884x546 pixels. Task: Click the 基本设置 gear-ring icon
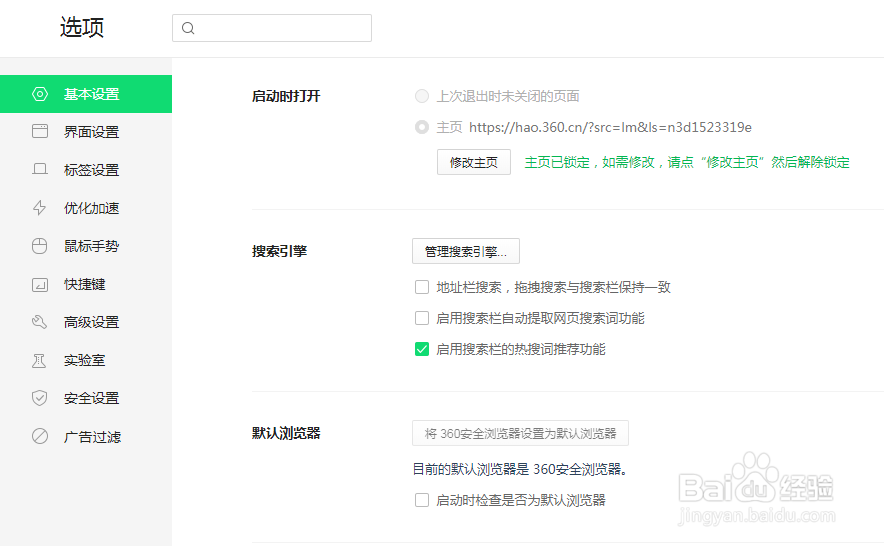point(39,94)
